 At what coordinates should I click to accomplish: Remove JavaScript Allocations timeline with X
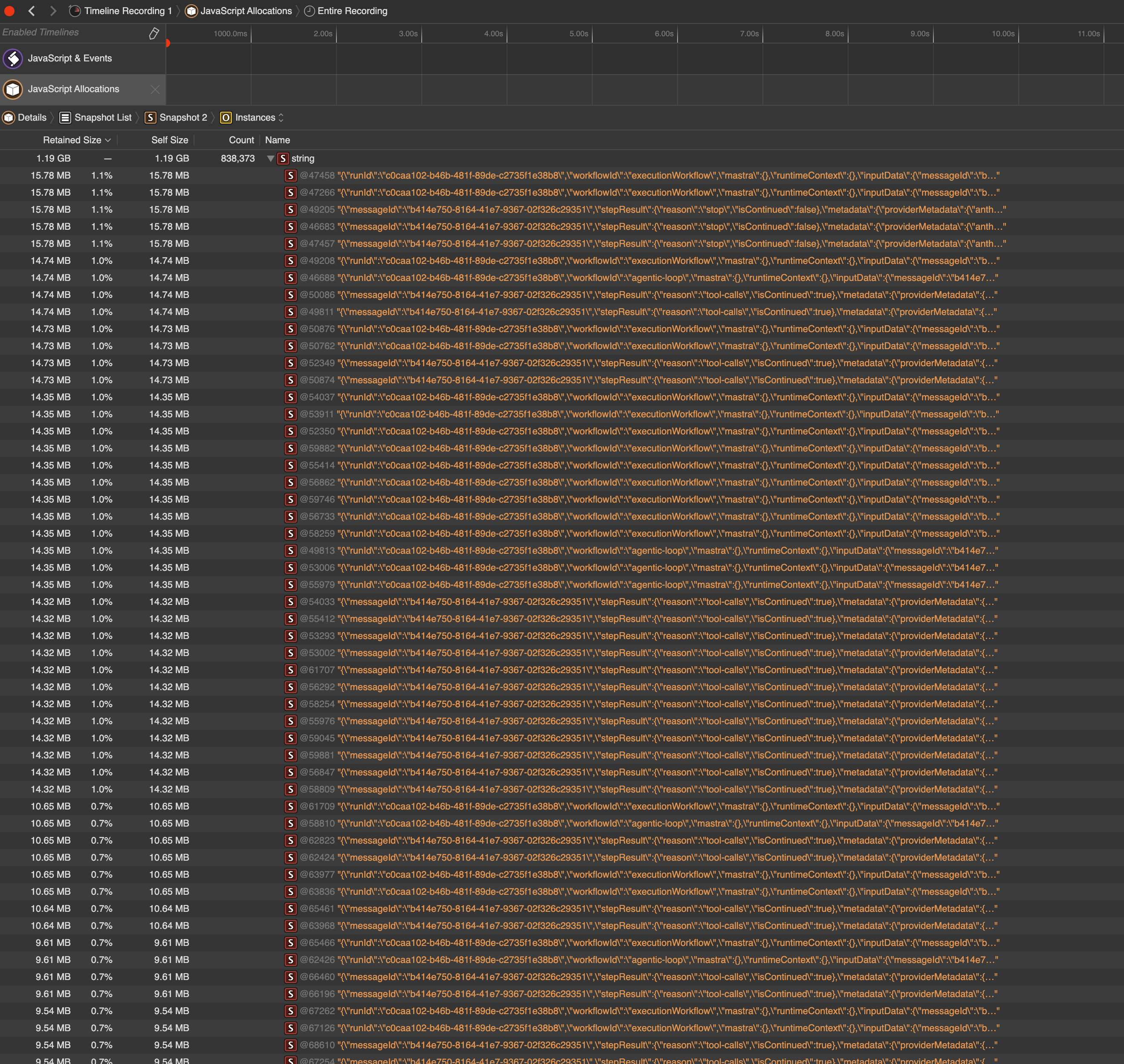pos(155,89)
